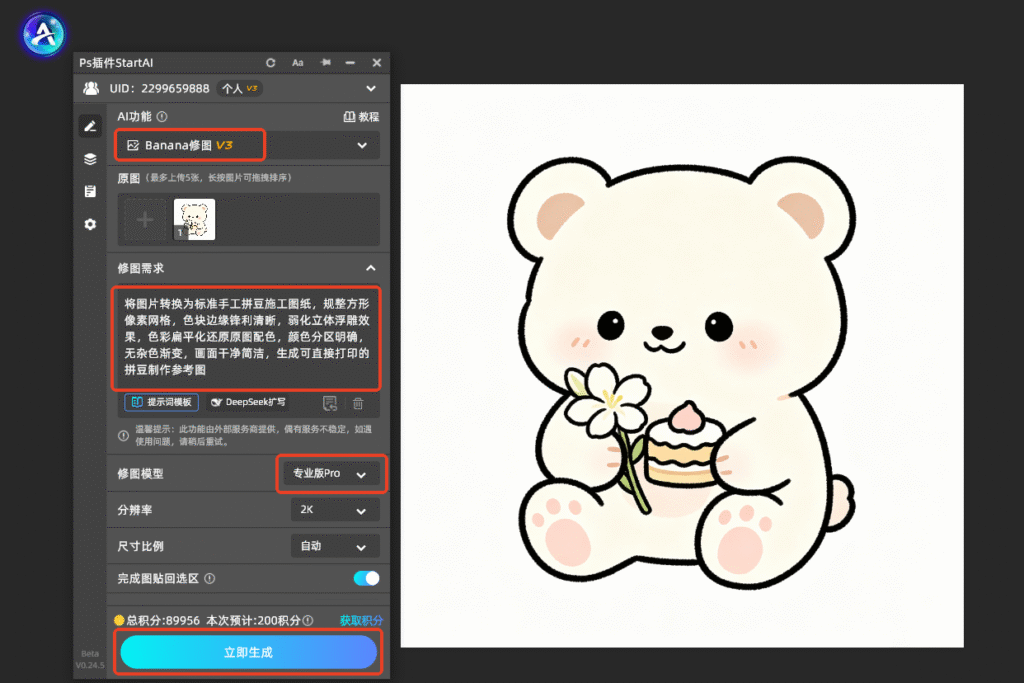The width and height of the screenshot is (1024, 683).
Task: Click the UID: 2299659888 text
Action: click(x=159, y=89)
